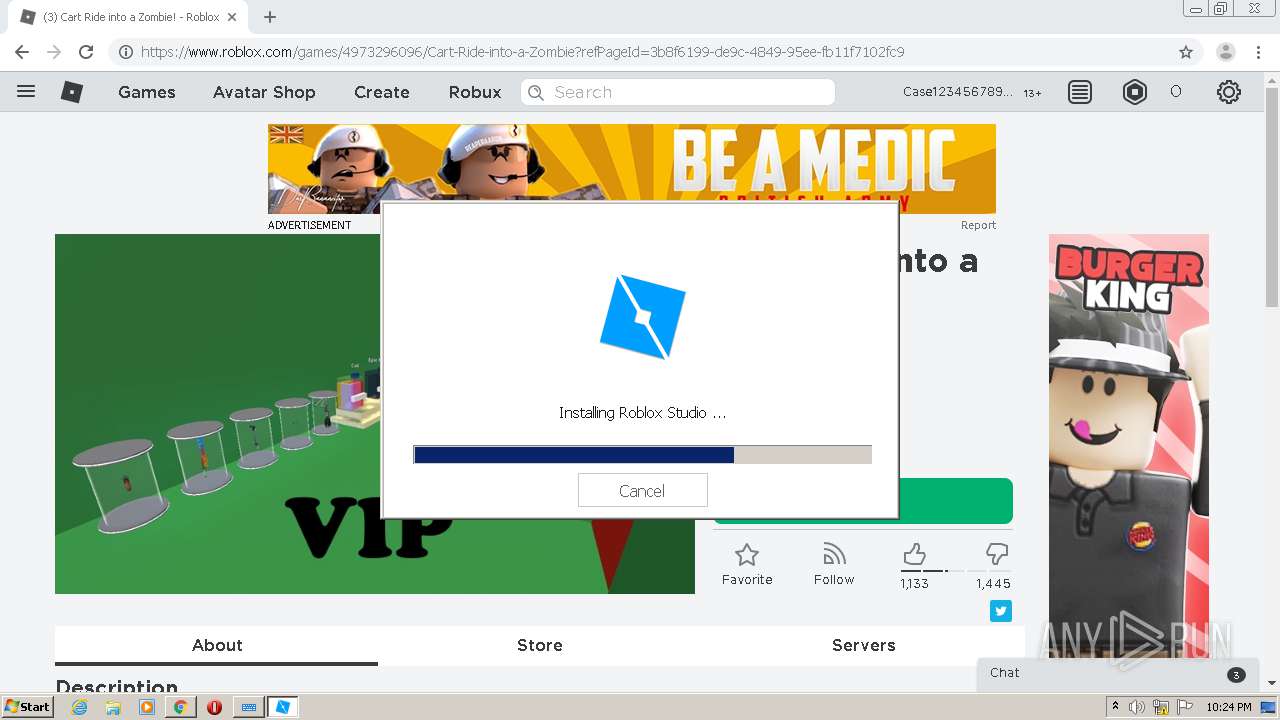Click the installation progress bar
1280x720 pixels.
point(642,455)
